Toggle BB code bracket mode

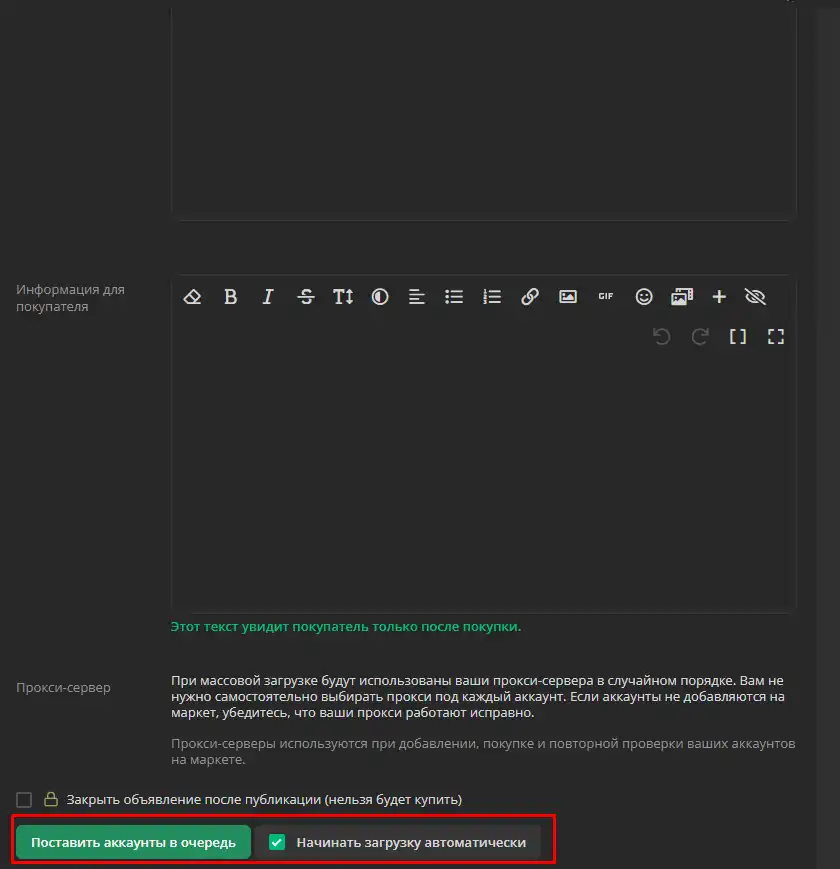738,337
